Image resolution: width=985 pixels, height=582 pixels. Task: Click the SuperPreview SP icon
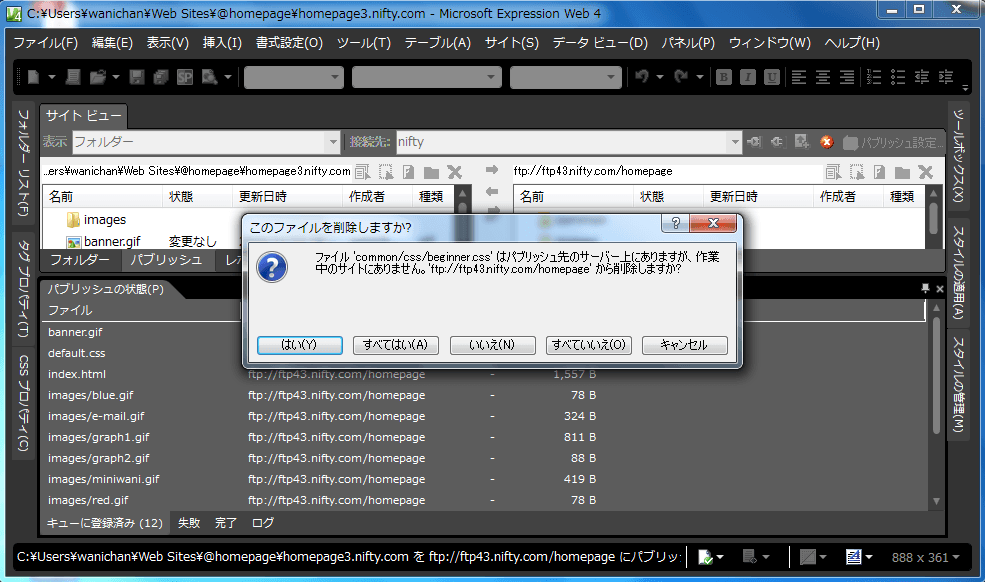click(x=185, y=77)
